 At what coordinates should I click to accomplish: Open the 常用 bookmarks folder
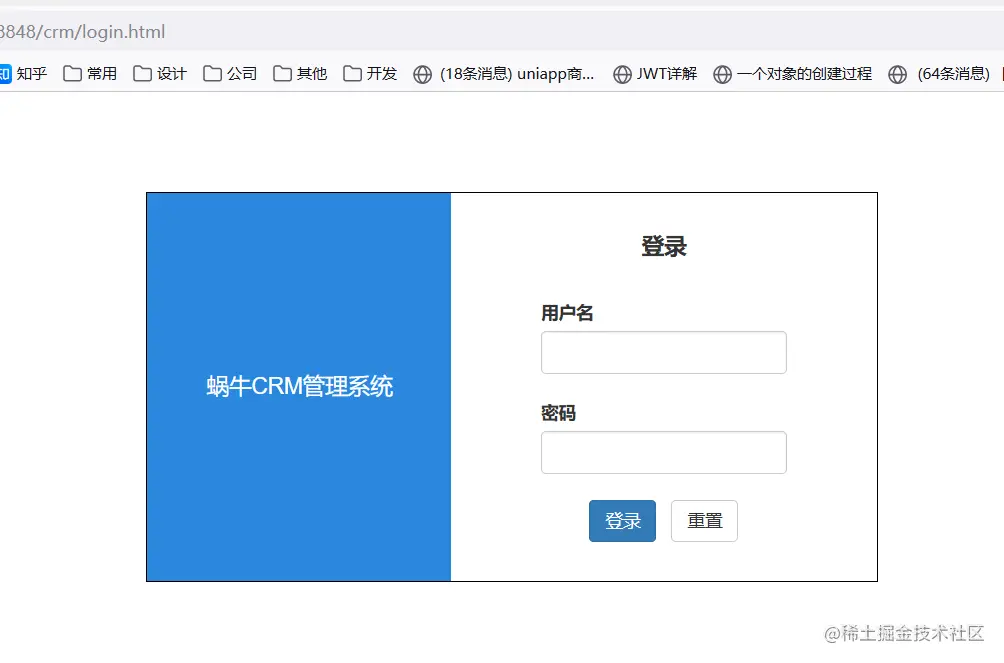(x=90, y=73)
